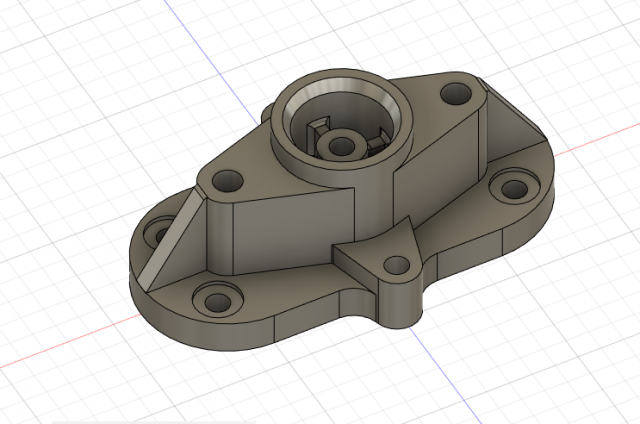Pick the counterbored hole on the right flange

tap(515, 189)
